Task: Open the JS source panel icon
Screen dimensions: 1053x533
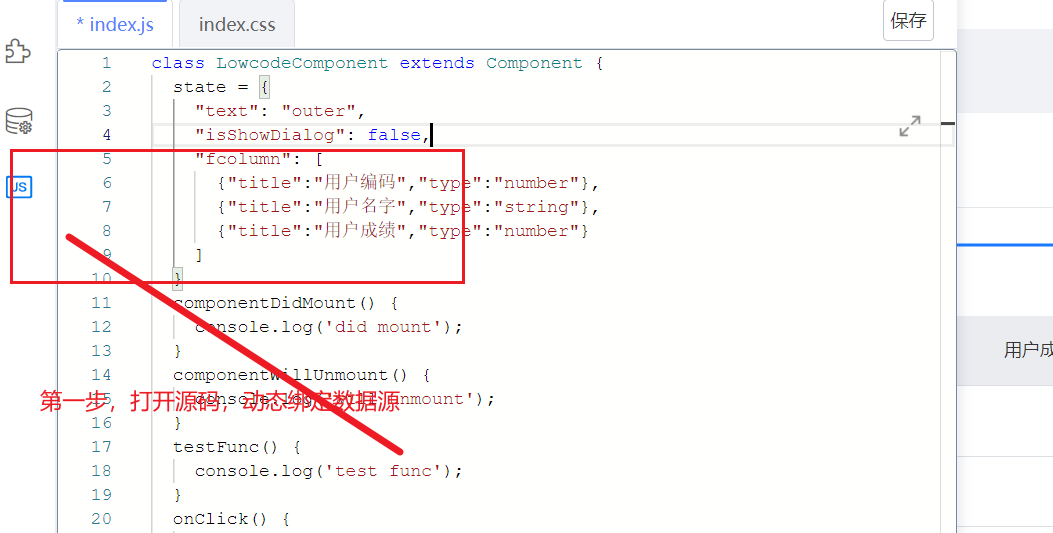Action: click(x=19, y=187)
